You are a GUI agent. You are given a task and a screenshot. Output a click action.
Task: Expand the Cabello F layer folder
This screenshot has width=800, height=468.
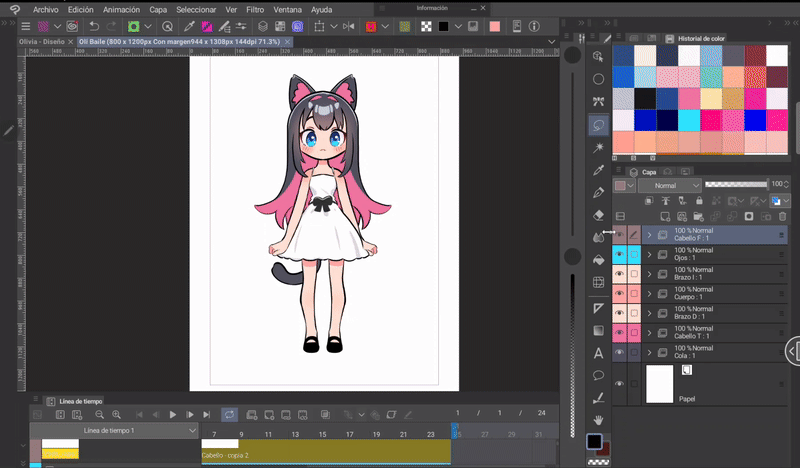[x=649, y=236]
